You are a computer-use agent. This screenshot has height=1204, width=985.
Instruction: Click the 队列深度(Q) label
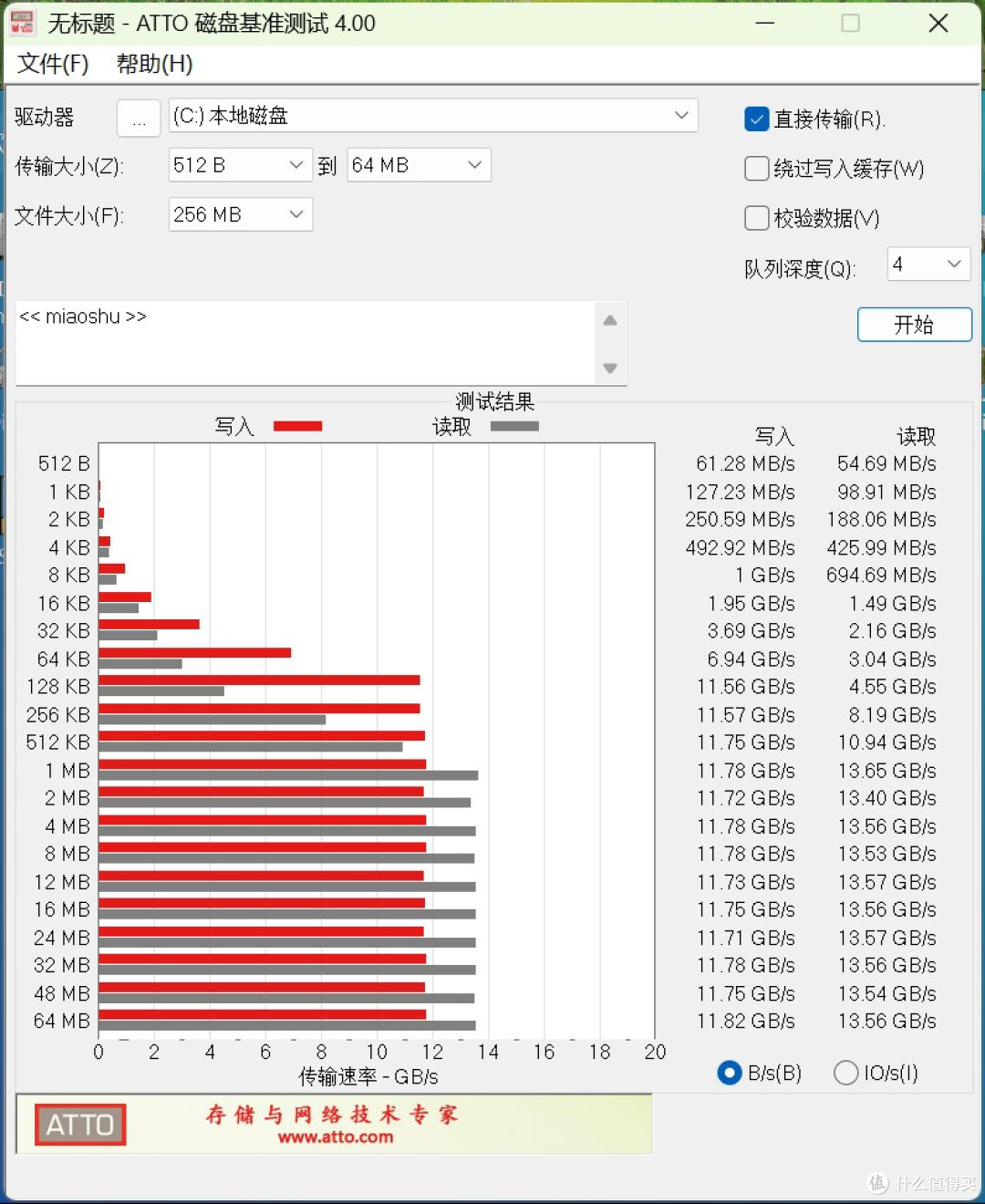click(800, 269)
